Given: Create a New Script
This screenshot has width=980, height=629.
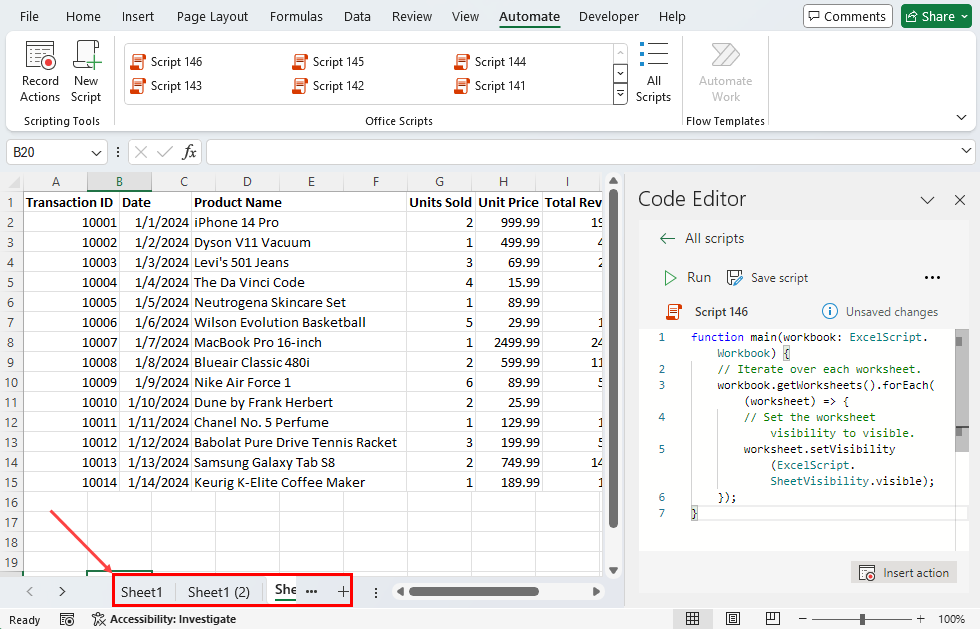Looking at the screenshot, I should click(x=86, y=72).
